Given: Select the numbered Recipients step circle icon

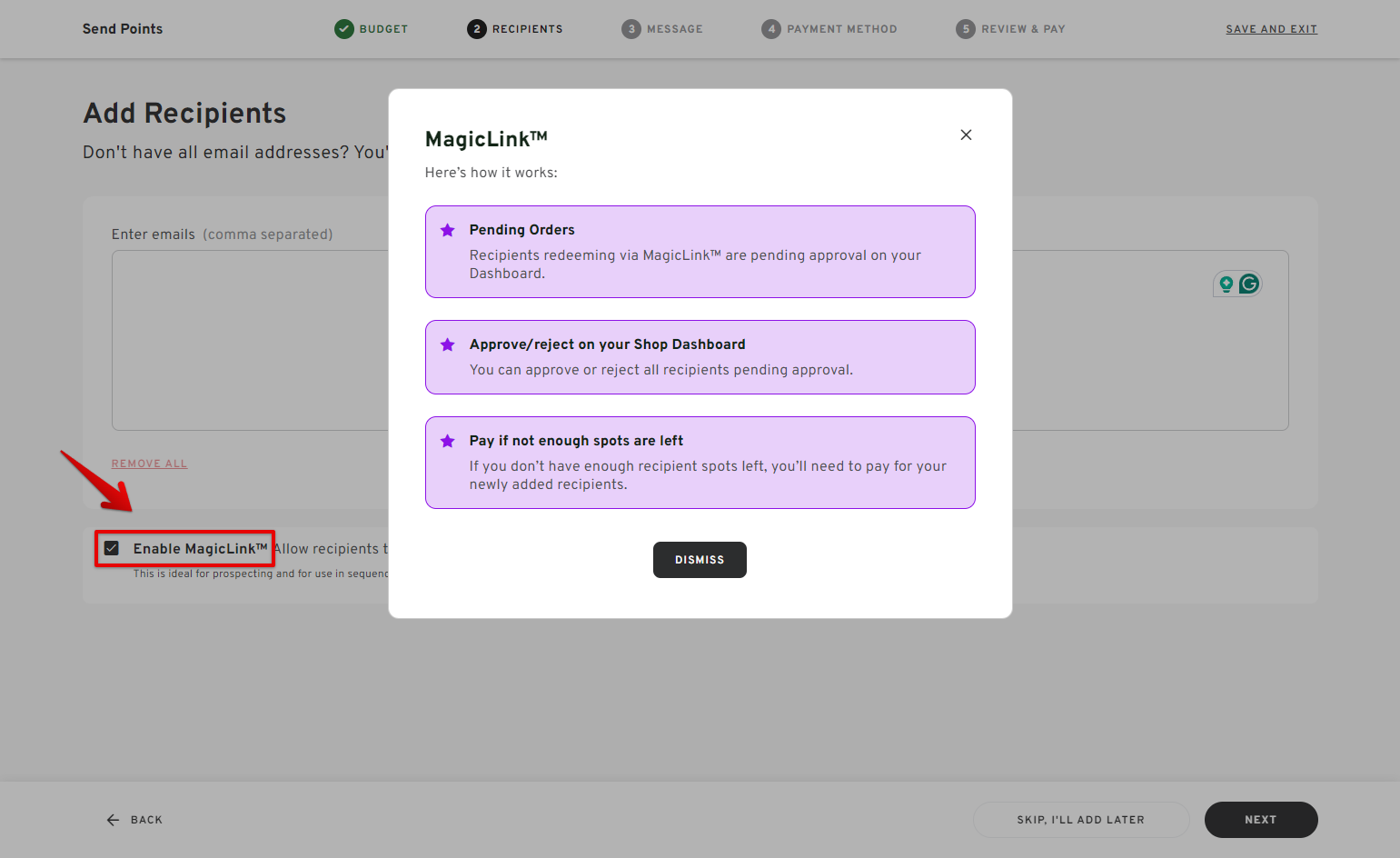Looking at the screenshot, I should pyautogui.click(x=477, y=28).
